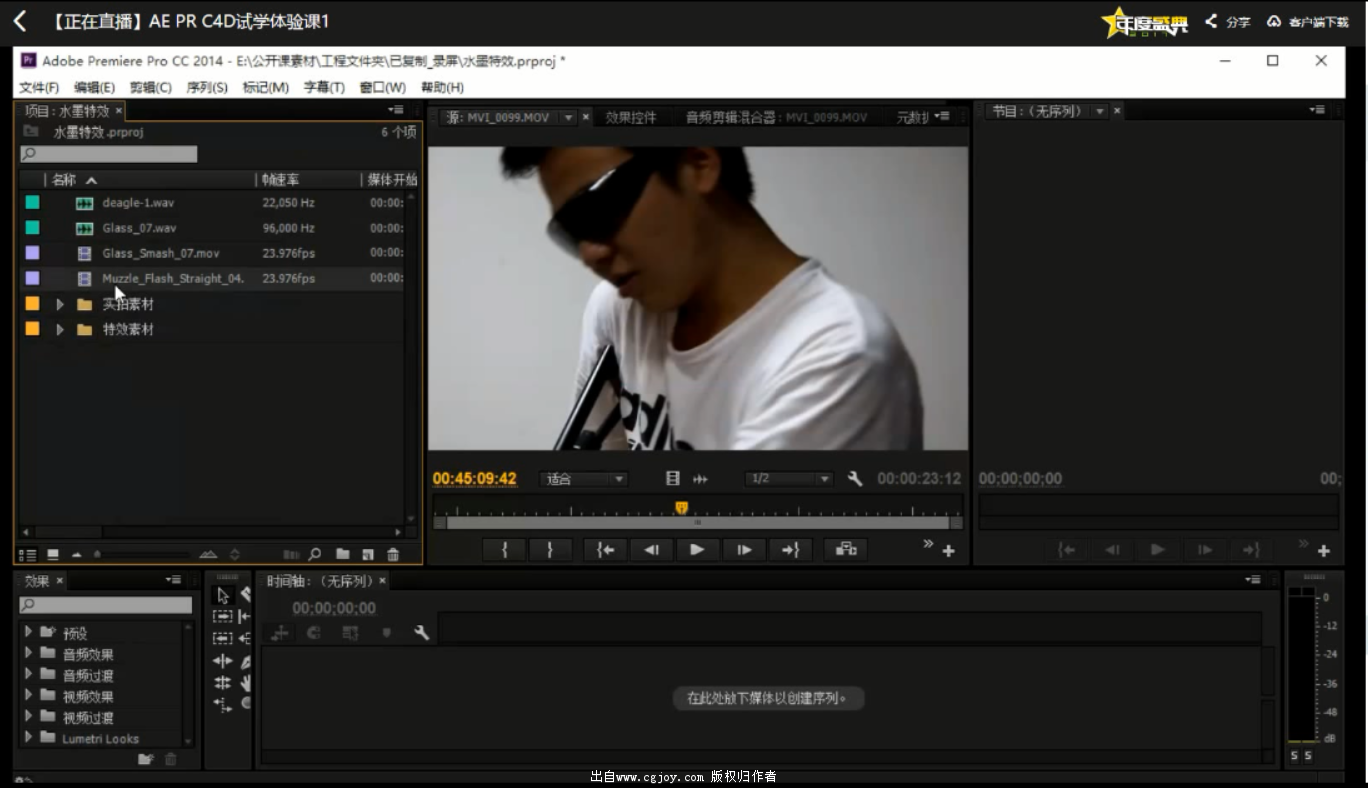Click New Item icon in Project panel
1368x788 pixels.
(368, 554)
